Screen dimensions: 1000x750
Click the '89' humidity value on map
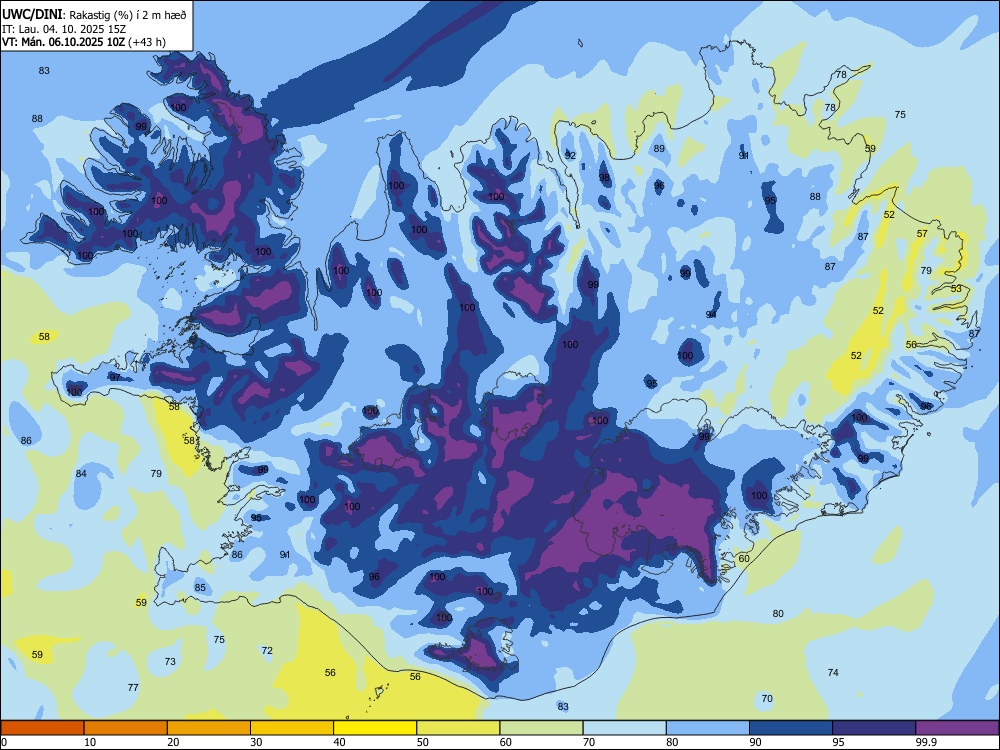[x=659, y=149]
